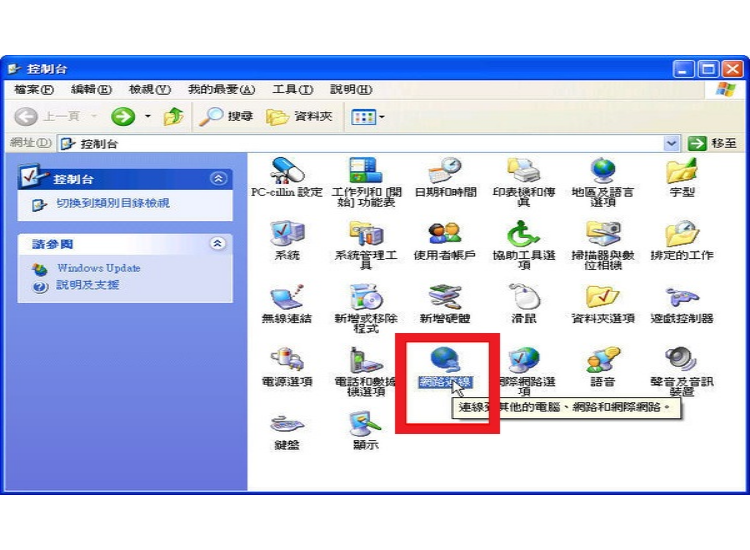This screenshot has height=550, width=750.
Task: Collapse the 請參閱 sidebar section
Action: point(218,243)
